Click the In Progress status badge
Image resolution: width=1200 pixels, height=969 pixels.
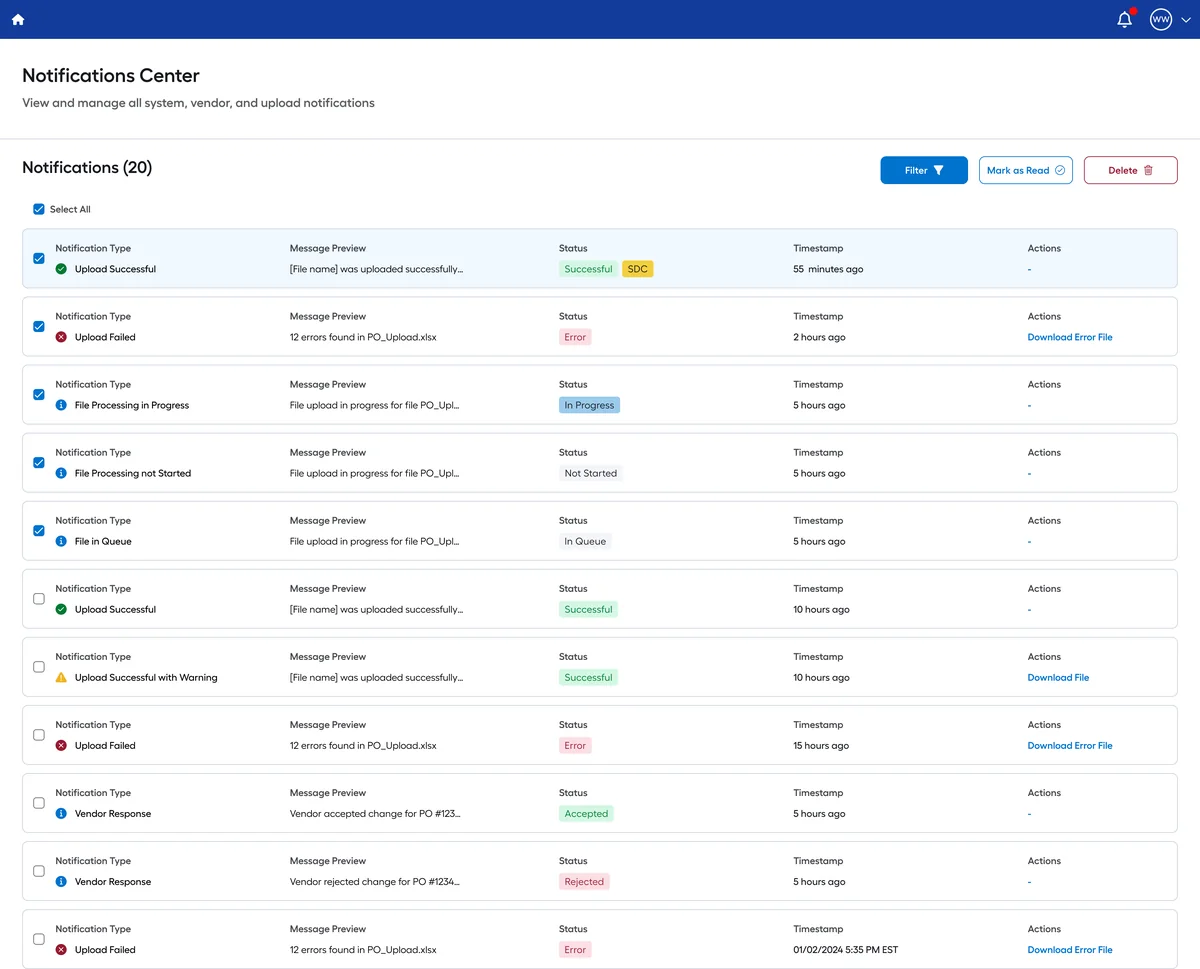tap(590, 405)
